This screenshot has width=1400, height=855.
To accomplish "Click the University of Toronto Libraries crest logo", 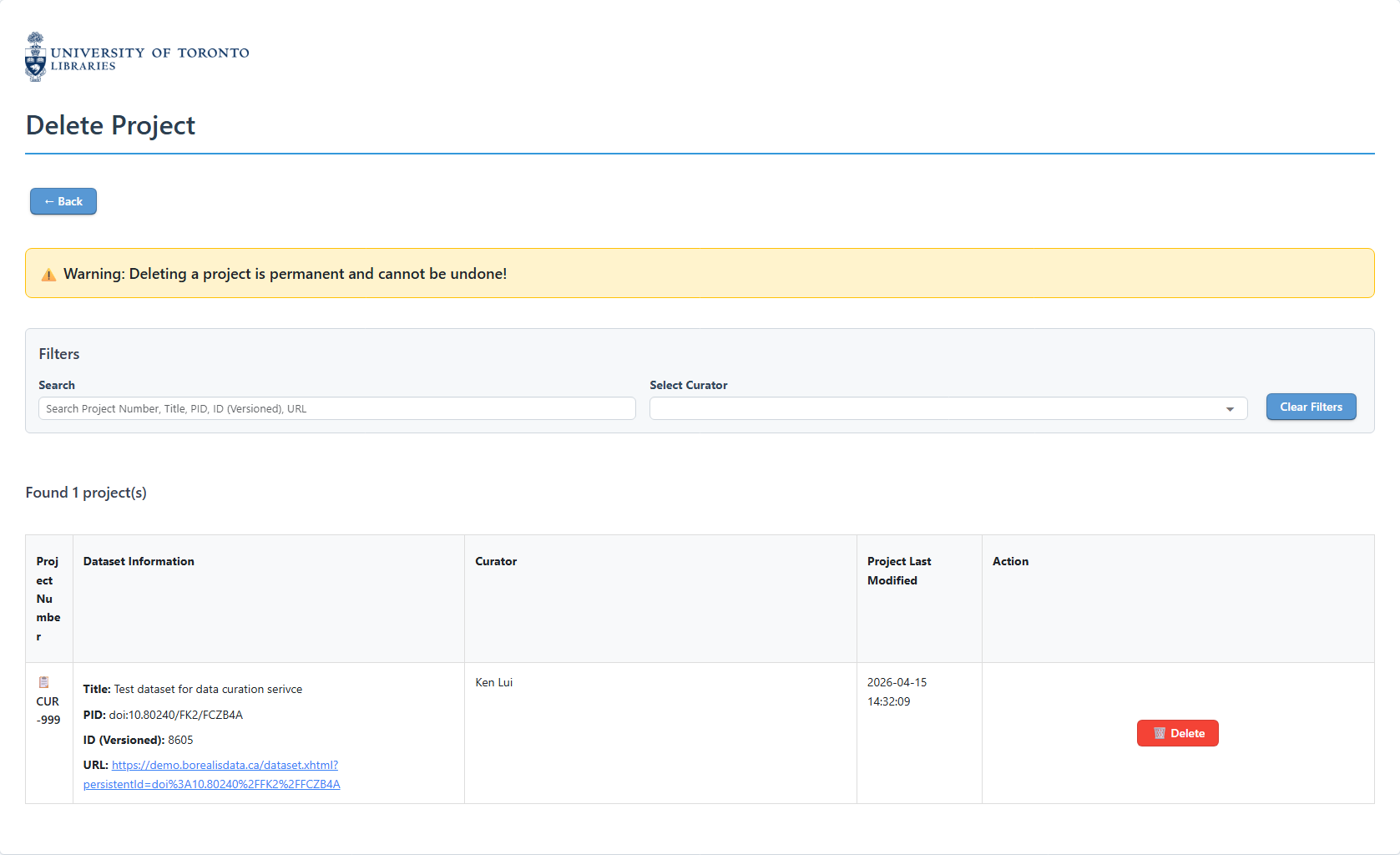I will point(35,56).
